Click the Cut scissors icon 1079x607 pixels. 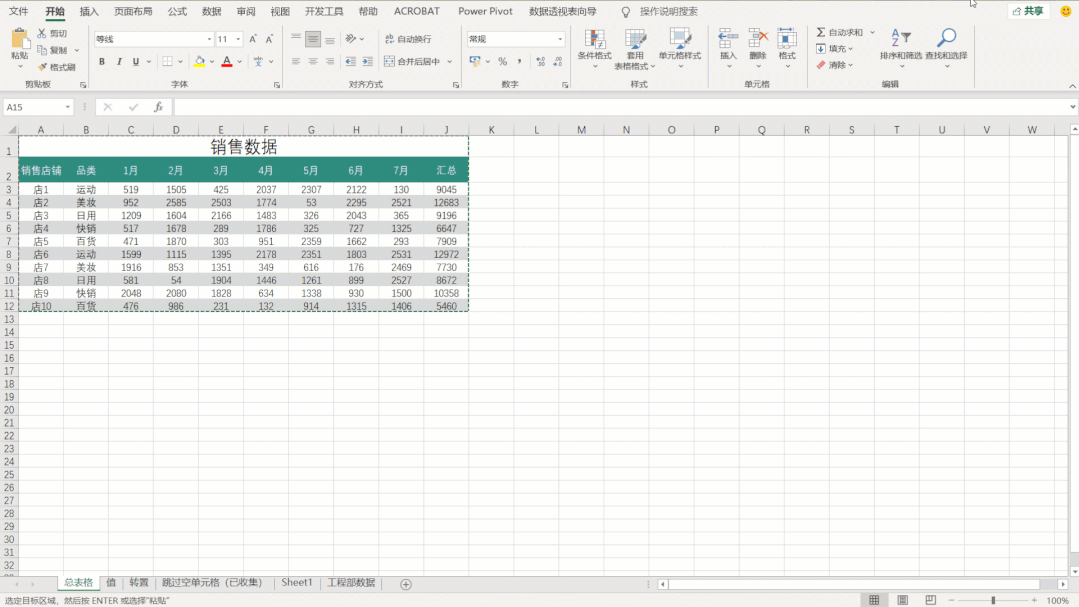42,33
